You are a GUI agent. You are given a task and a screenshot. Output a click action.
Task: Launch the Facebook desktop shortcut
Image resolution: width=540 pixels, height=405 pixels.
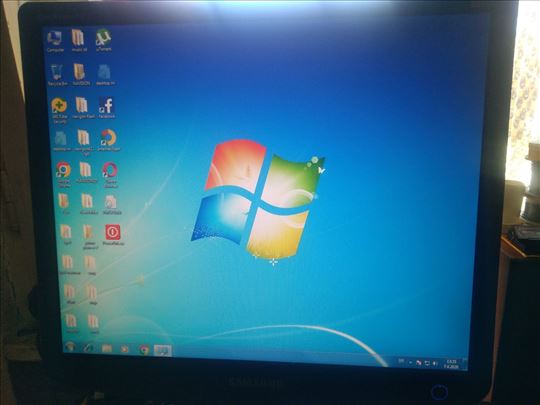(106, 108)
